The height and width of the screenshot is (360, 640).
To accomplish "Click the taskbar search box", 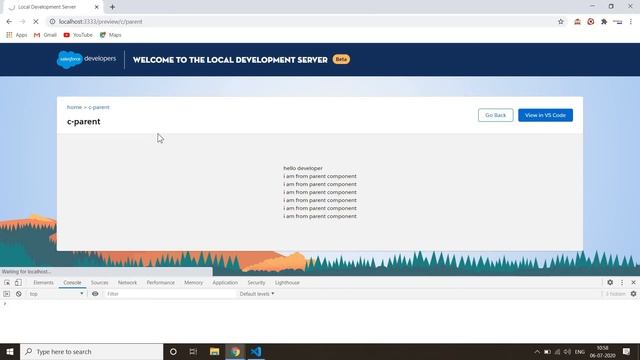I will click(91, 351).
